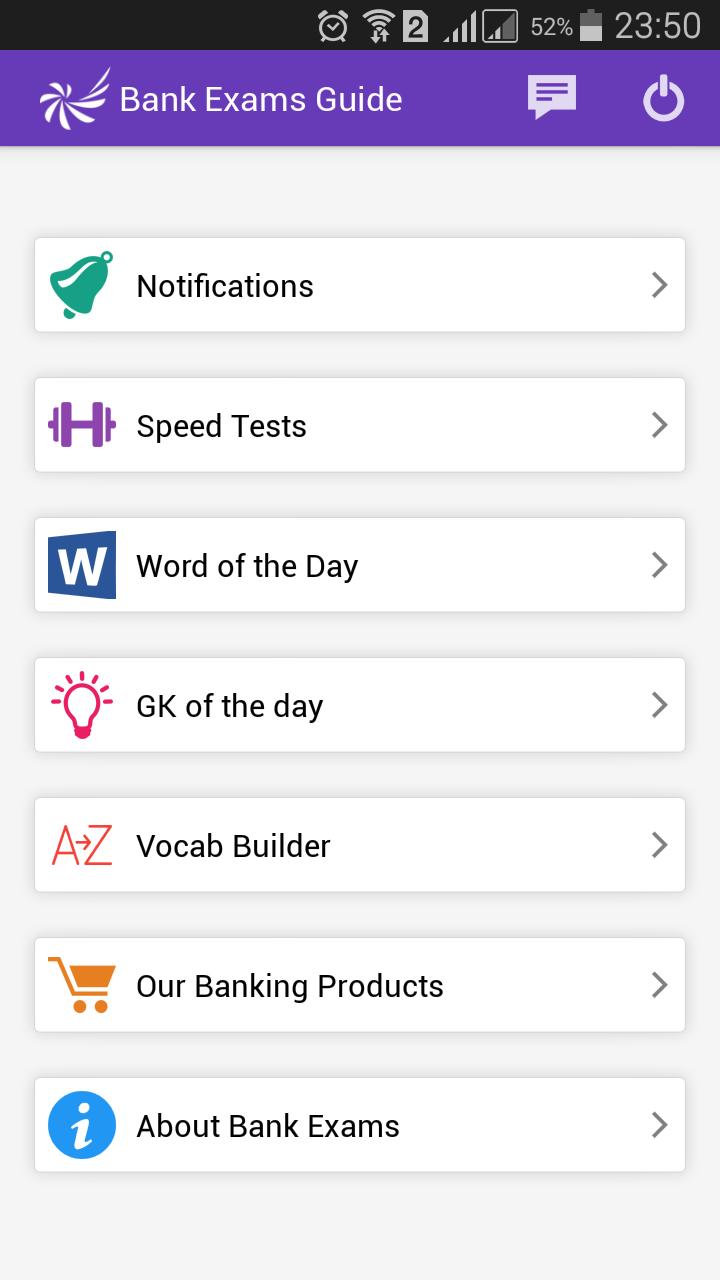Tap the chevron on Speed Tests row

659,425
